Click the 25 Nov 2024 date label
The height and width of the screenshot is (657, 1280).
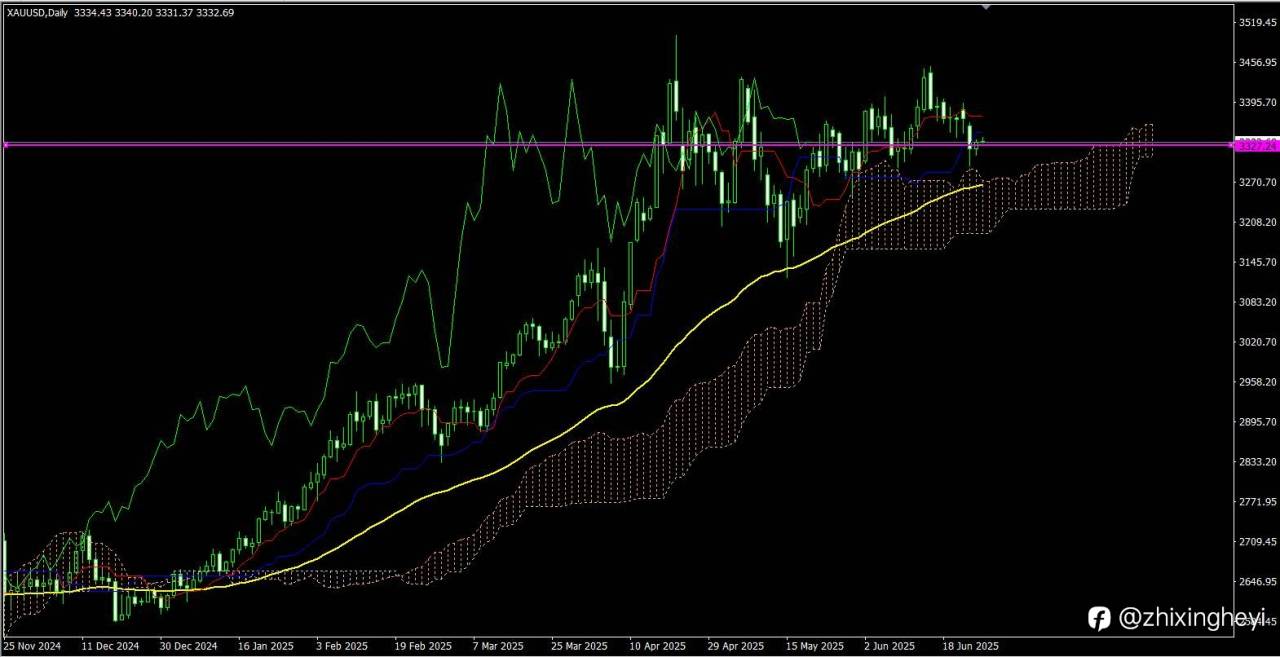pos(32,647)
